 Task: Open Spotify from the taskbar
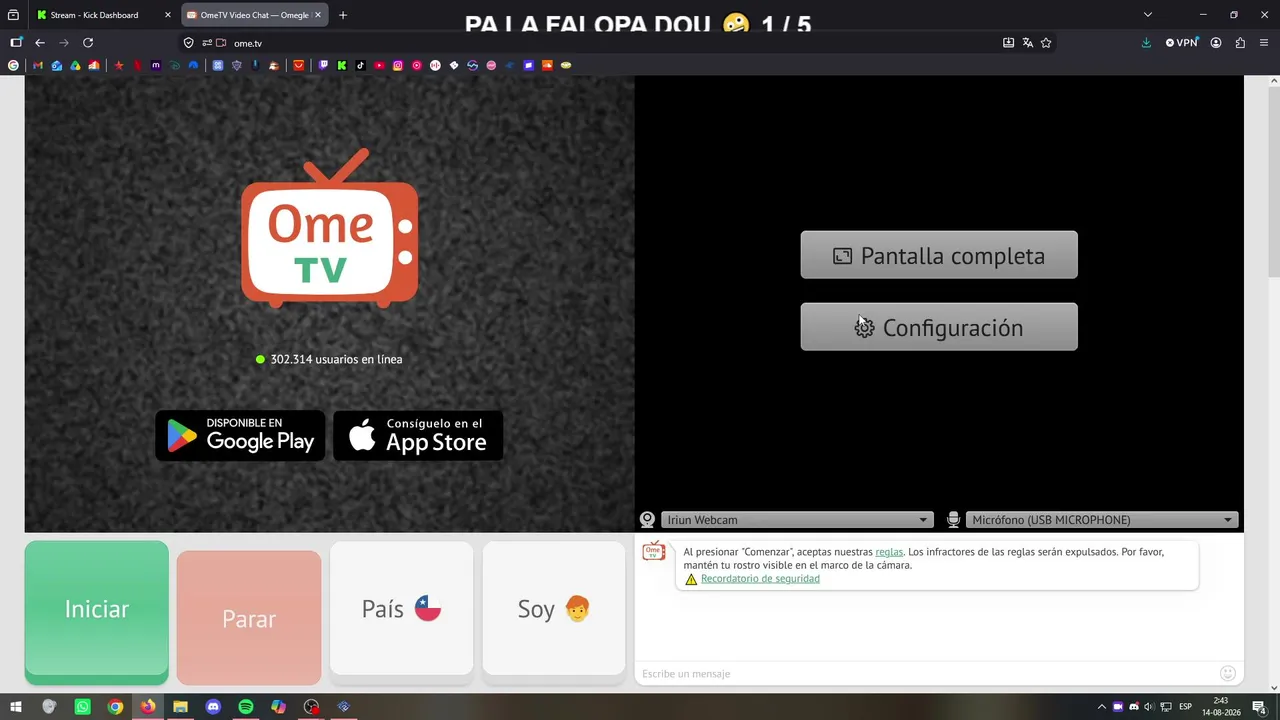[246, 707]
